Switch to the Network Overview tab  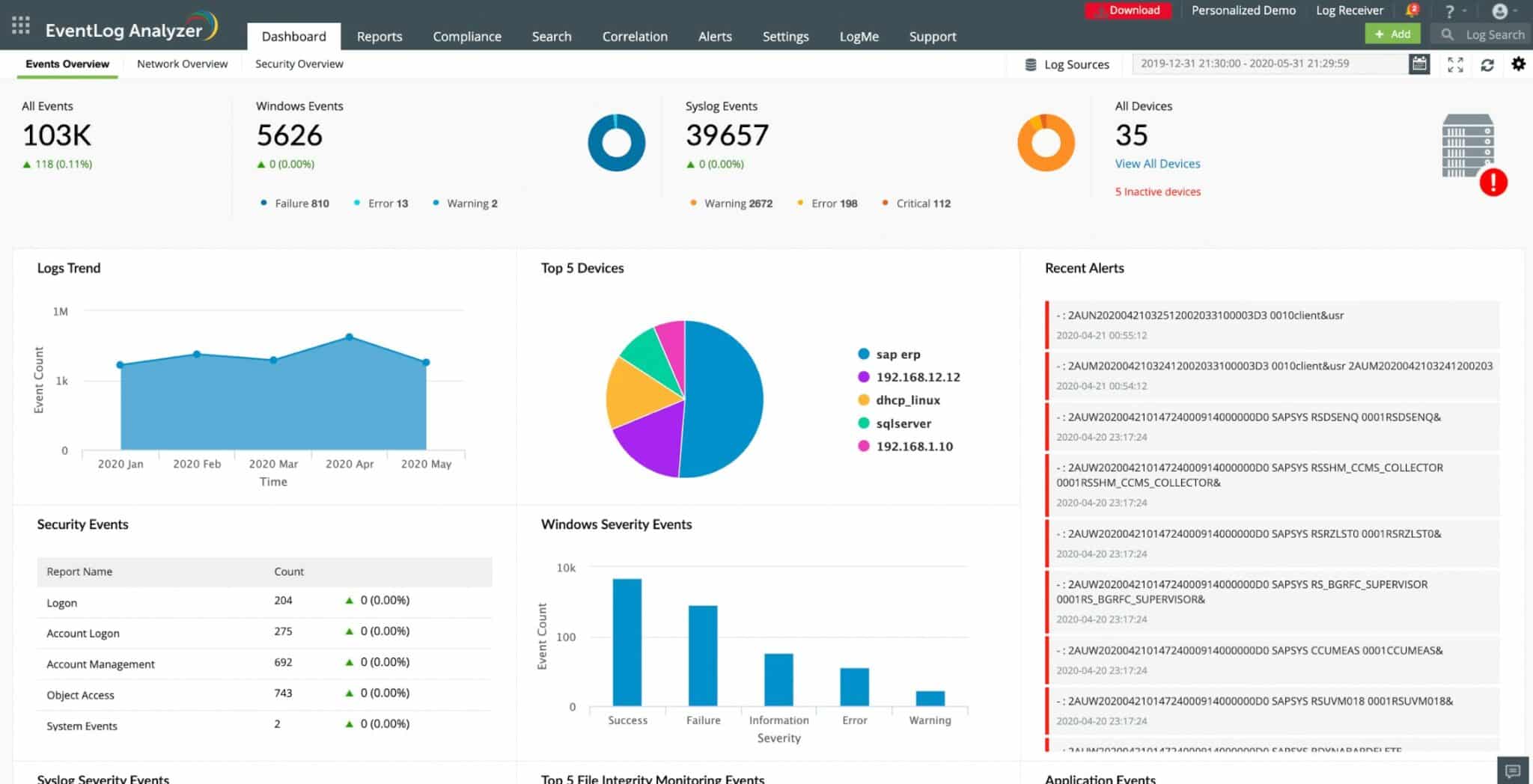(181, 64)
